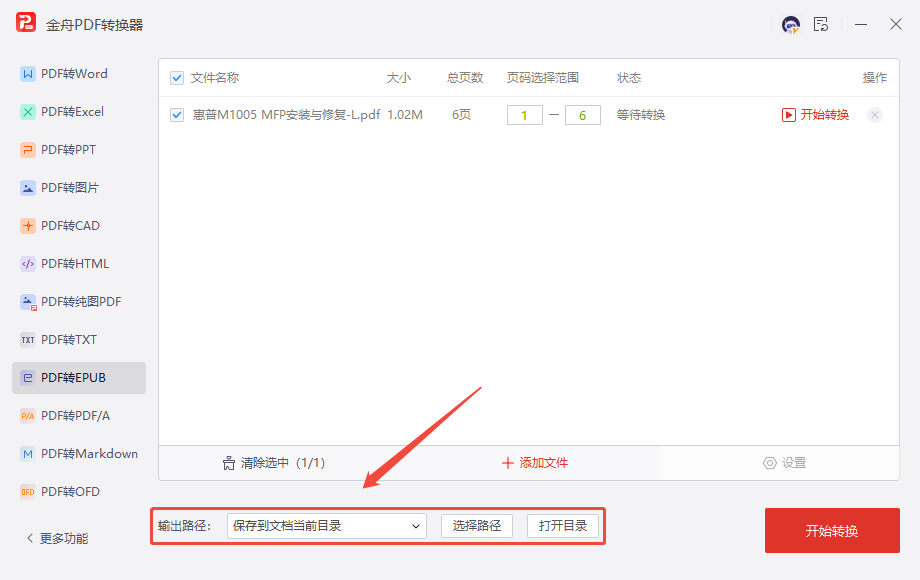
Task: Click the 打开目录 button
Action: [x=563, y=526]
